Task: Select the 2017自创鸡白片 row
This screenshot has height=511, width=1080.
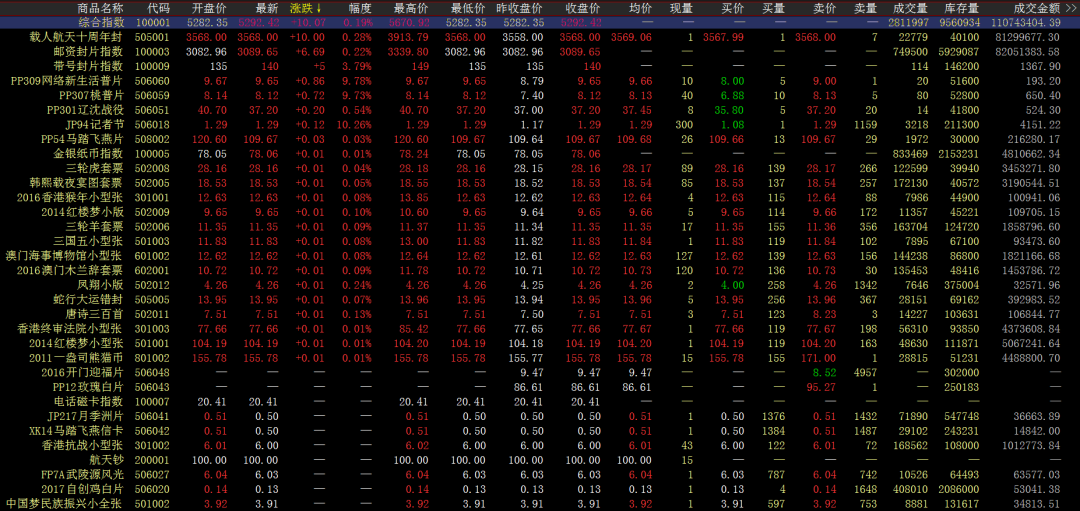Action: pyautogui.click(x=540, y=490)
